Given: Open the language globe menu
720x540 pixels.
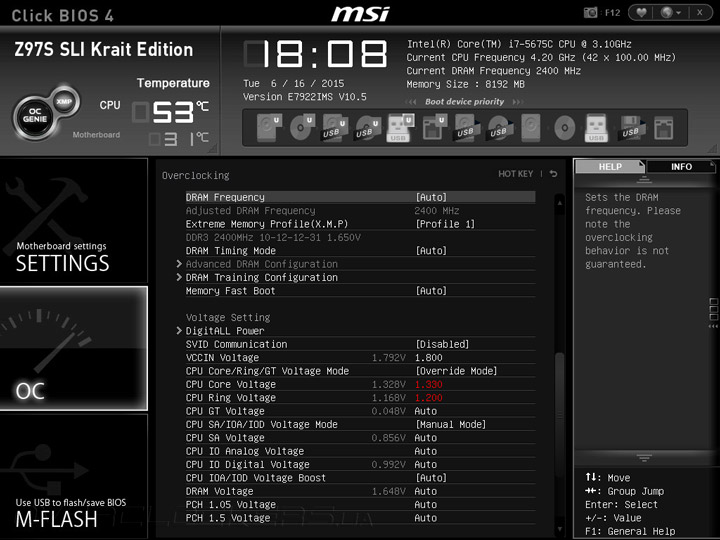Looking at the screenshot, I should 670,12.
